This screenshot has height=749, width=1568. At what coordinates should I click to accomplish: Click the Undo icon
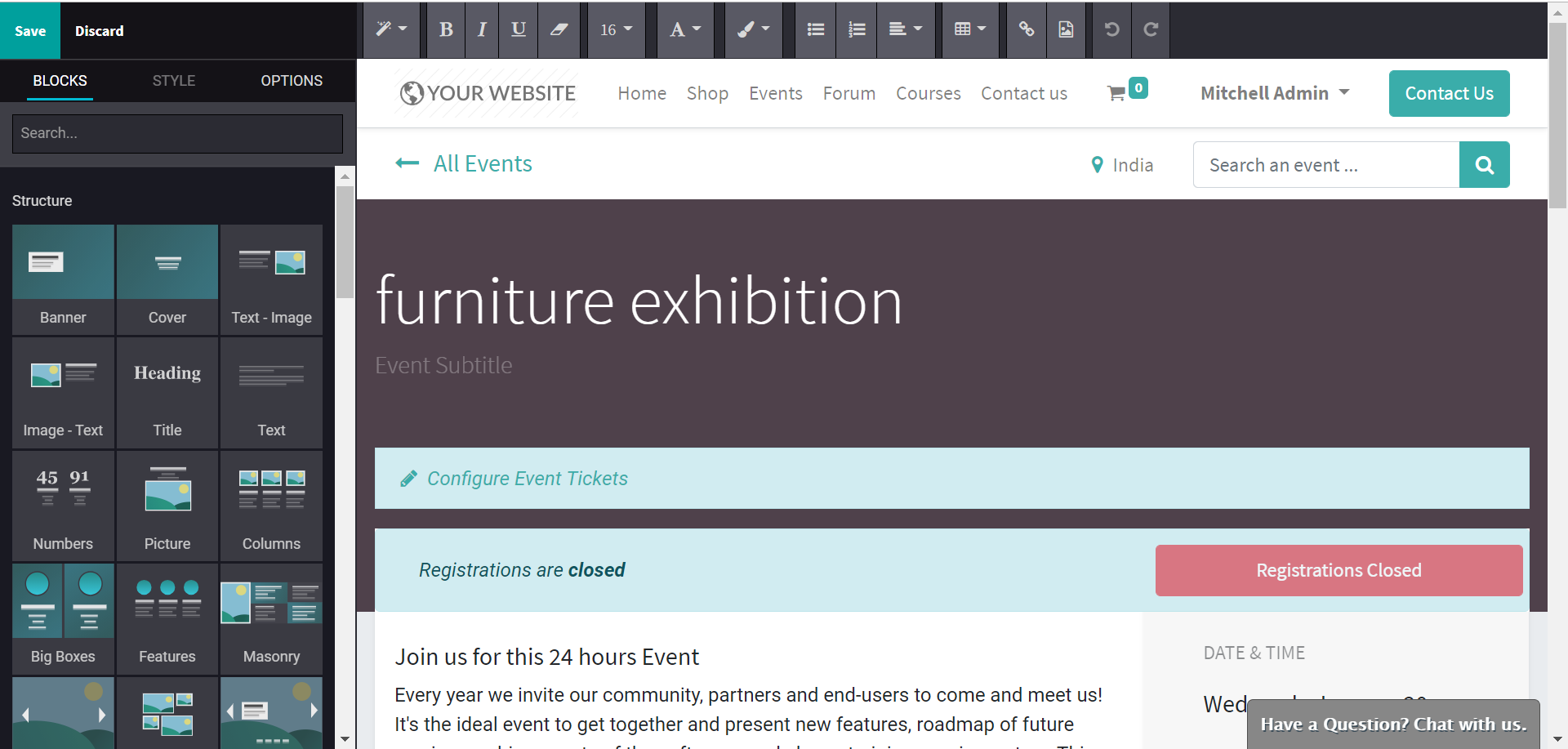tap(1111, 29)
